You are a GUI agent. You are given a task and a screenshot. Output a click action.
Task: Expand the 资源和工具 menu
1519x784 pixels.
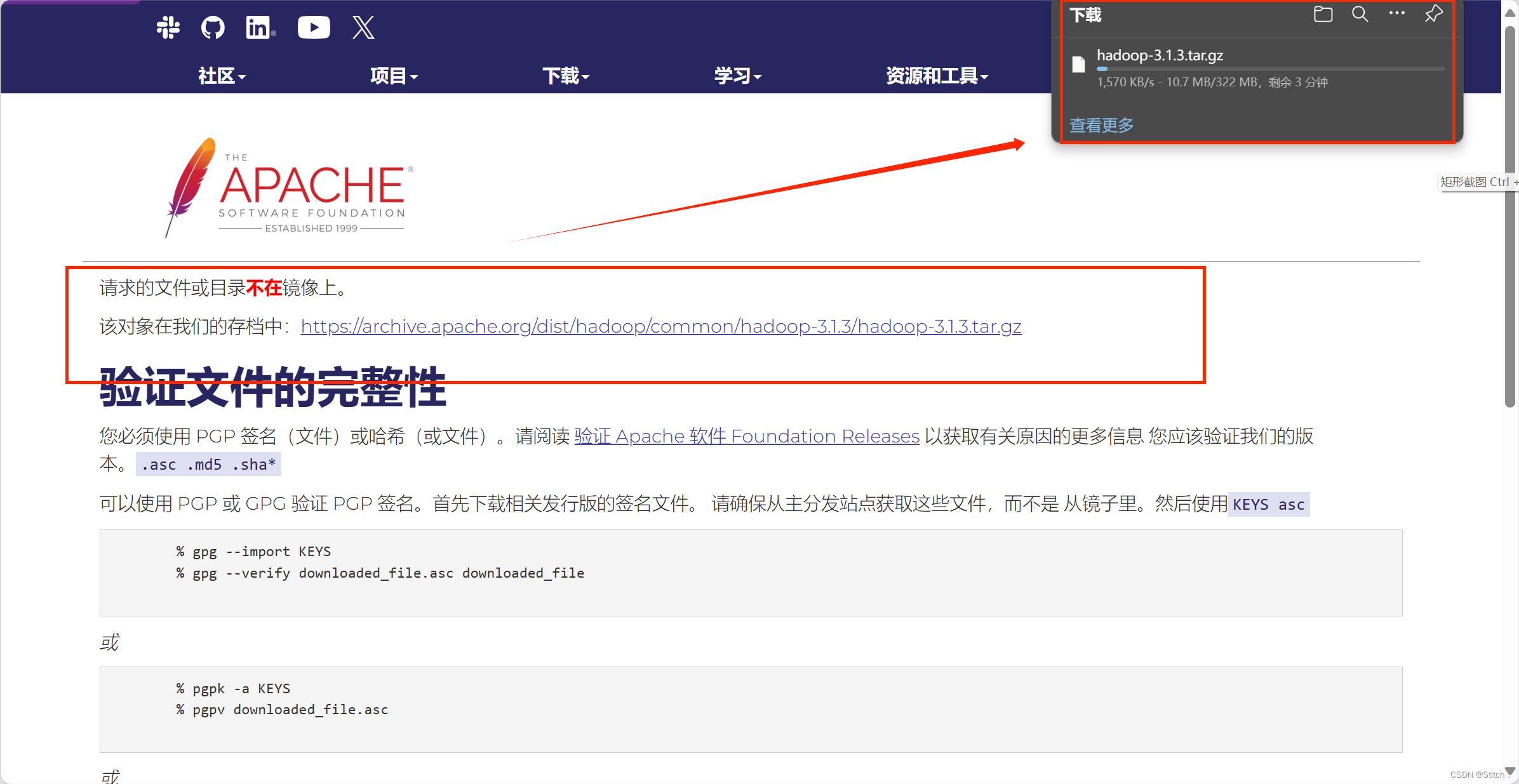tap(937, 76)
